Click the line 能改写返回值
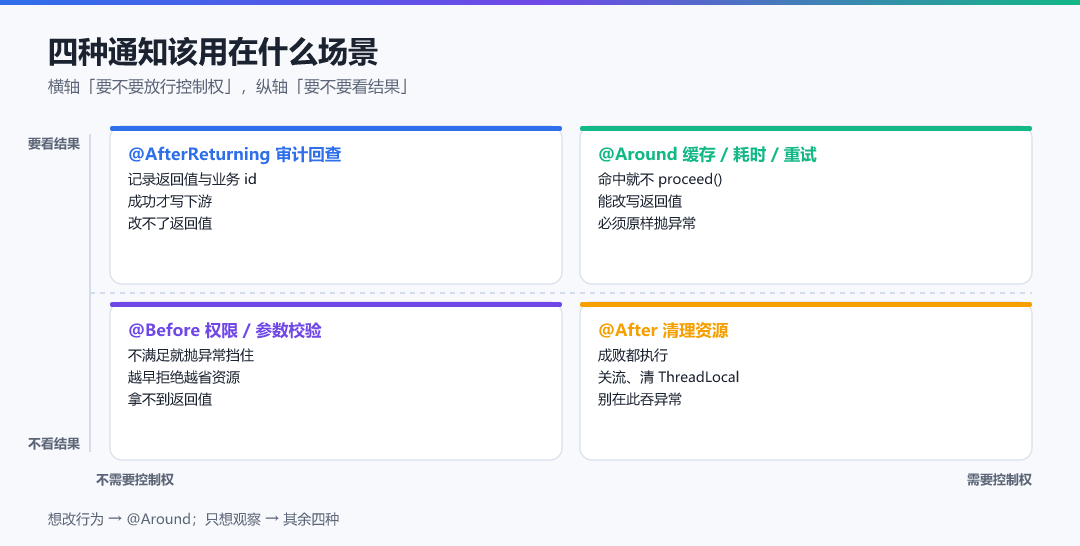The image size is (1080, 546). 640,201
